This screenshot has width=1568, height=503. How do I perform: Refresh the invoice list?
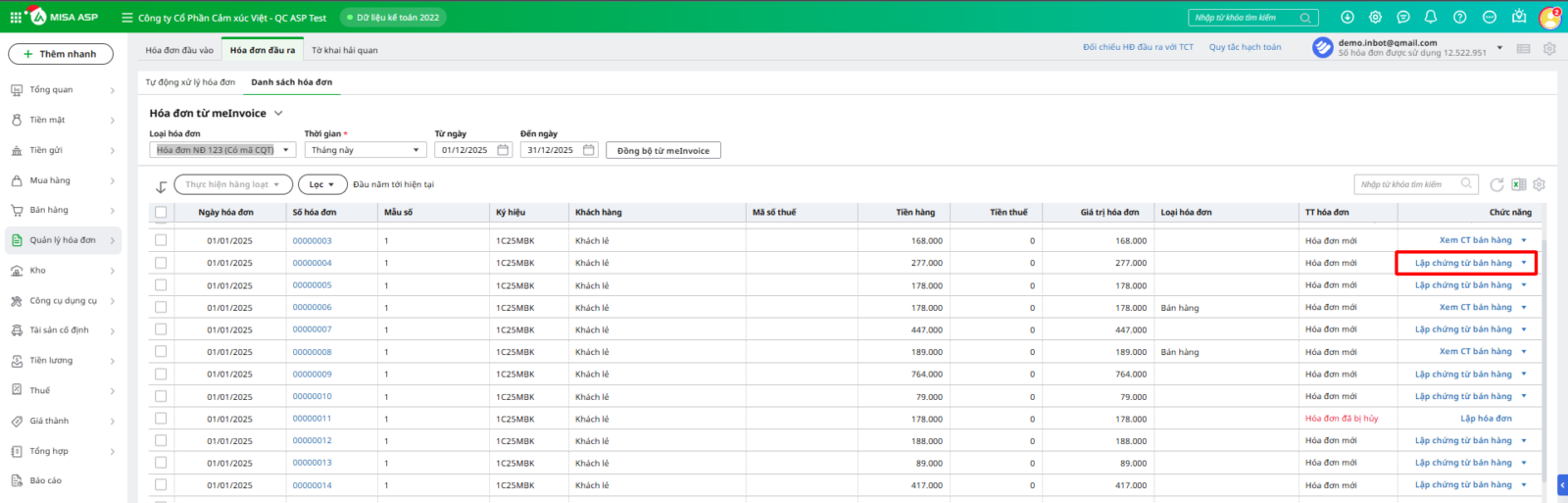[x=1496, y=184]
